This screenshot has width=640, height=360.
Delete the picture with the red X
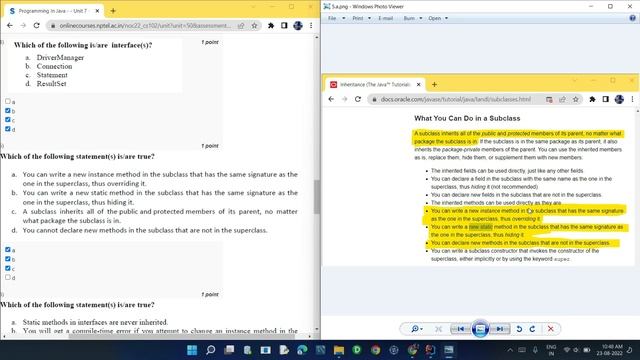tap(551, 329)
